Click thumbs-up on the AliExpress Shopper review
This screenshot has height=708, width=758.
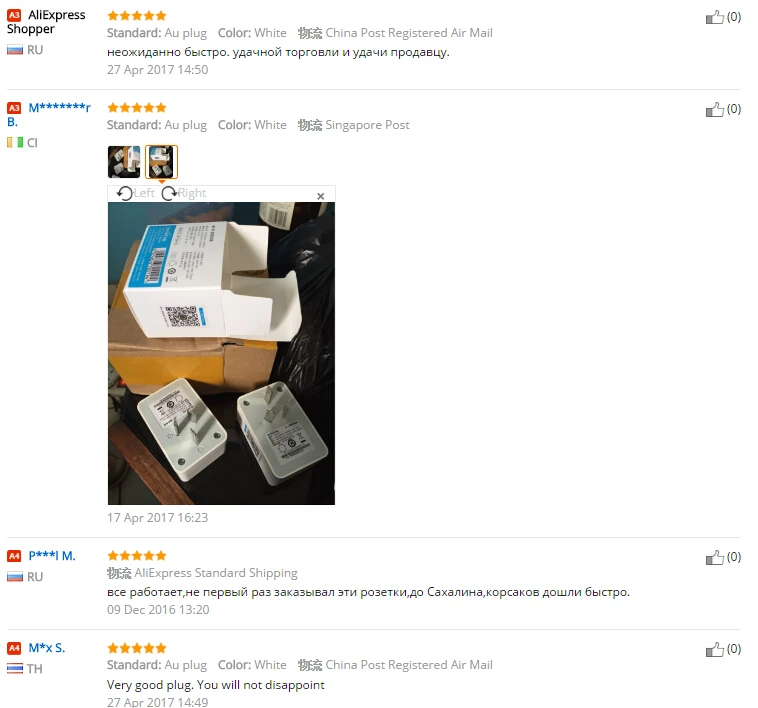click(x=714, y=17)
